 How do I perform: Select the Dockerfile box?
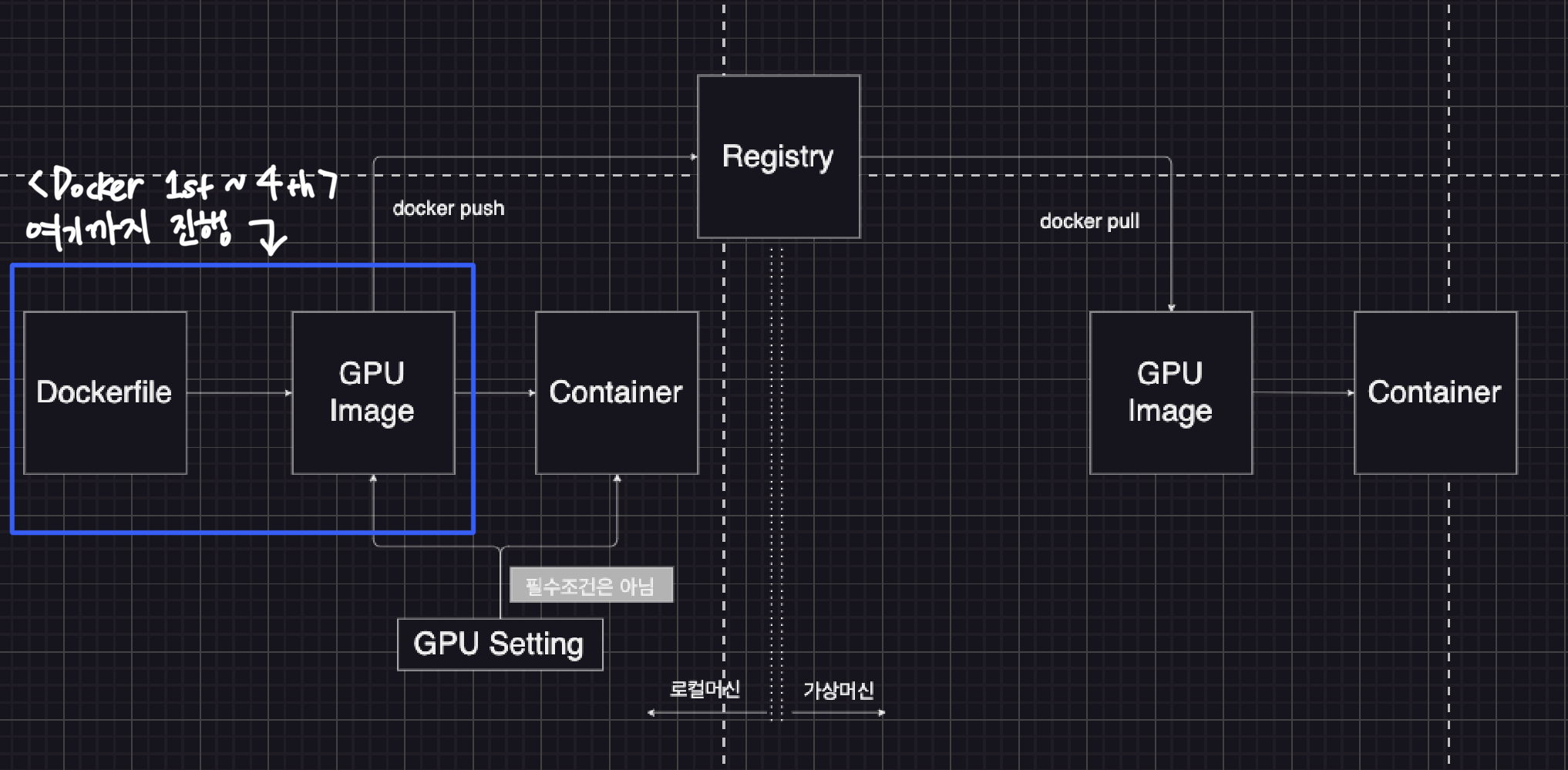click(106, 392)
